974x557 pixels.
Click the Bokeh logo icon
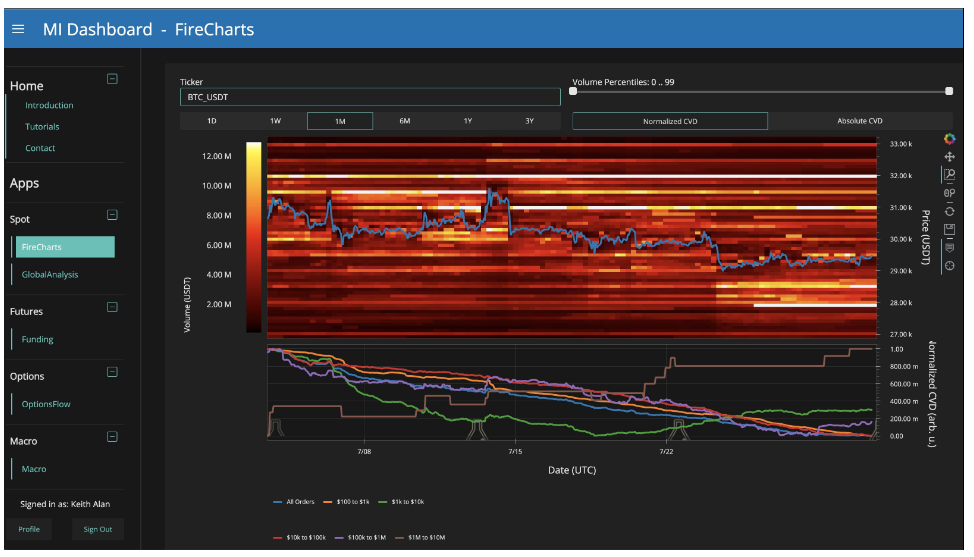949,139
